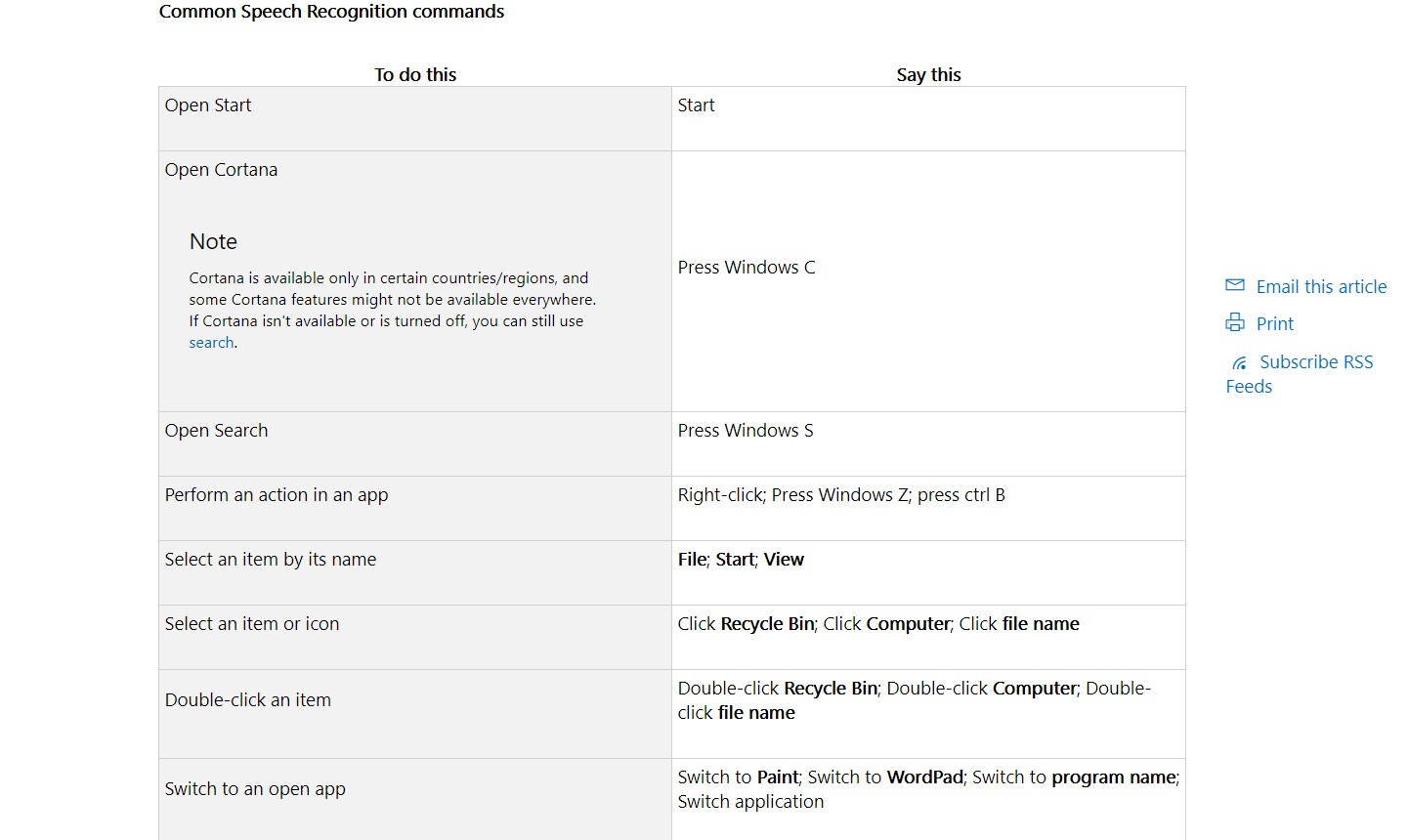Screen dimensions: 1409x840
Task: Click the 'Say this' column header
Action: (928, 74)
